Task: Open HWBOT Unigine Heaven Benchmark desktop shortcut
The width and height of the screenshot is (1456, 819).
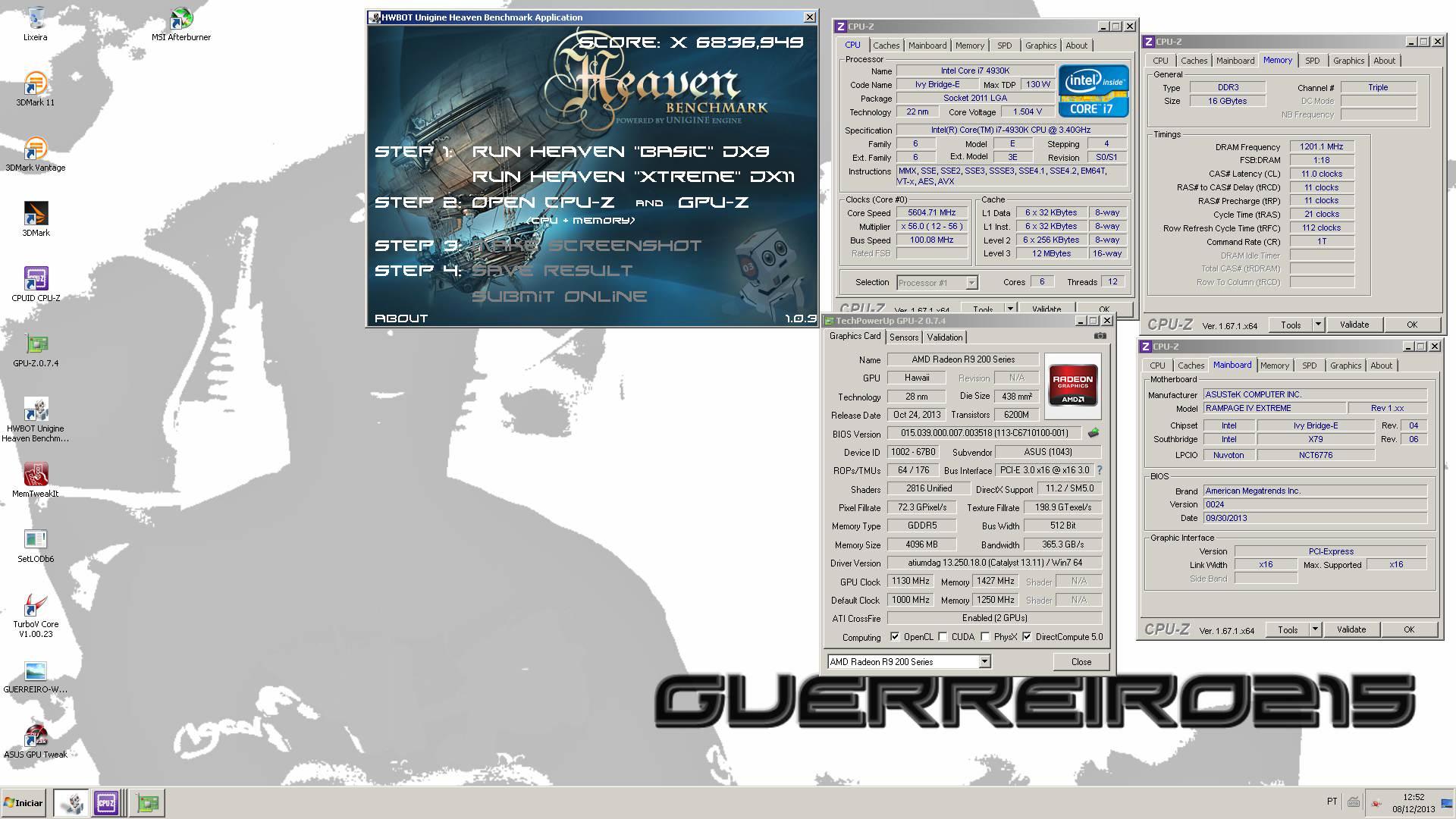Action: click(36, 420)
